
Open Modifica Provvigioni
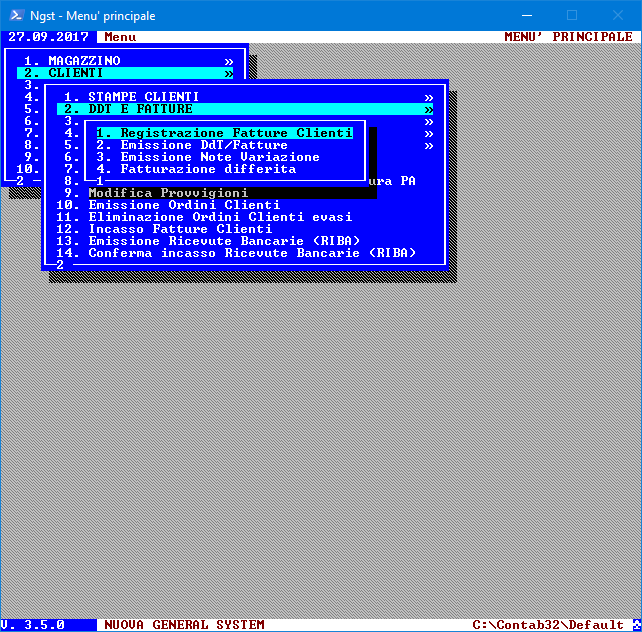[x=168, y=193]
